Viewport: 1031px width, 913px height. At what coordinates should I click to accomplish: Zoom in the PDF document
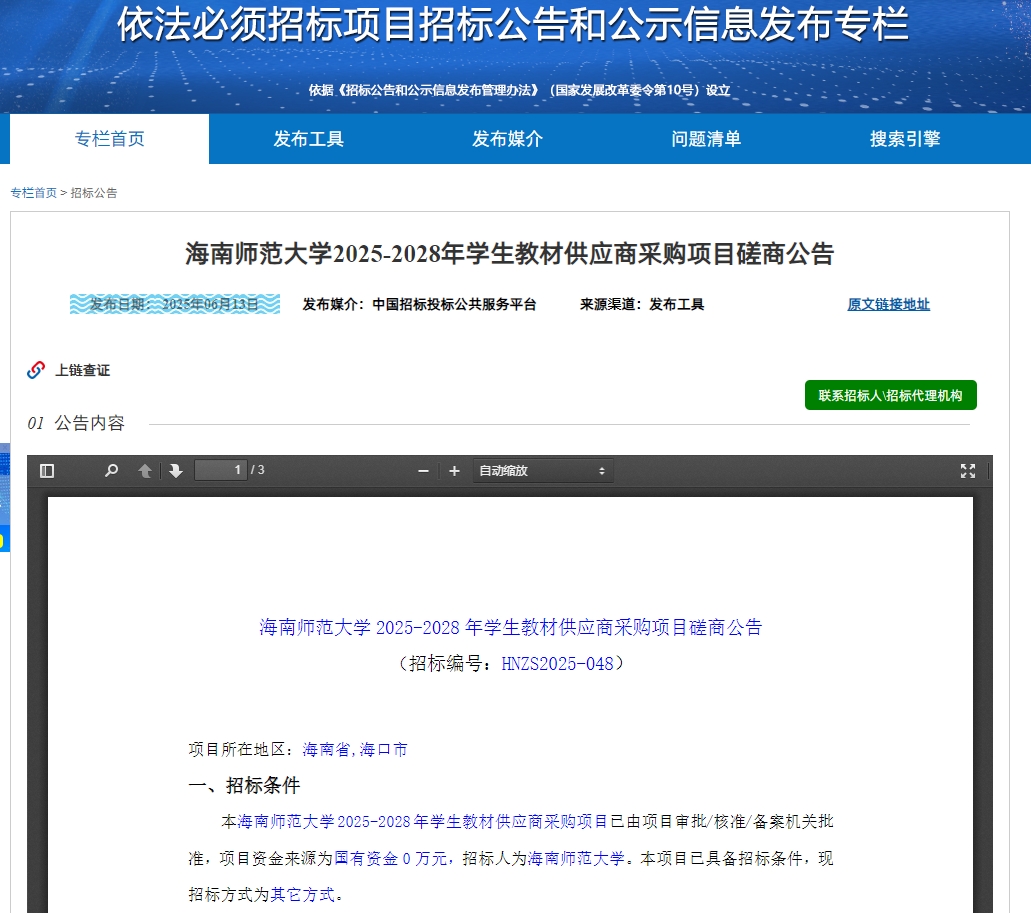[454, 471]
